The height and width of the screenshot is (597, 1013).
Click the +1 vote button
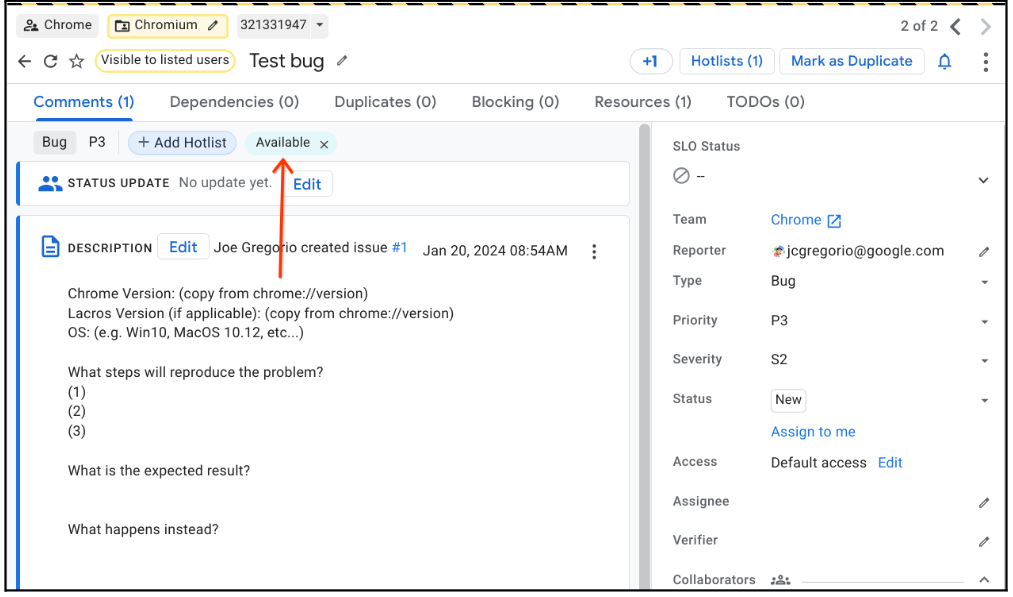[x=650, y=61]
